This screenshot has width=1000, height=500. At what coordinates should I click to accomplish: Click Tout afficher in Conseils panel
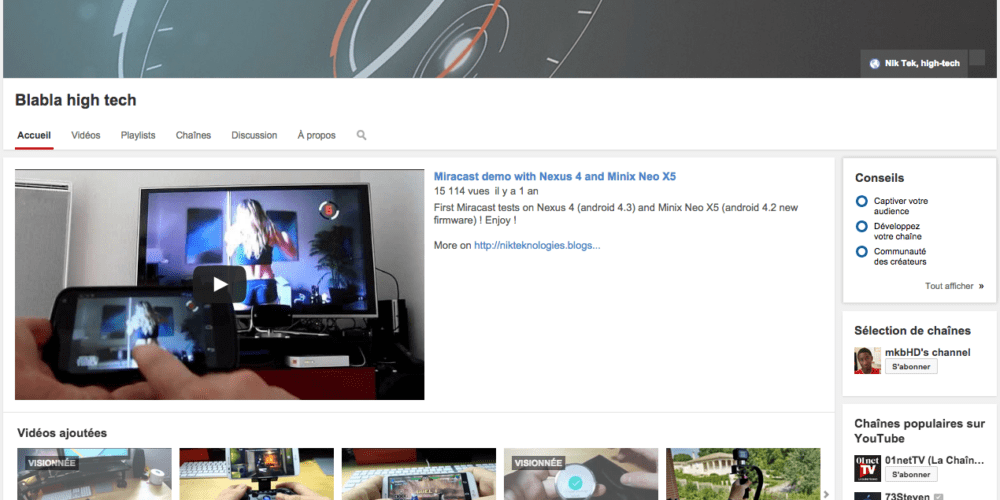tap(949, 286)
